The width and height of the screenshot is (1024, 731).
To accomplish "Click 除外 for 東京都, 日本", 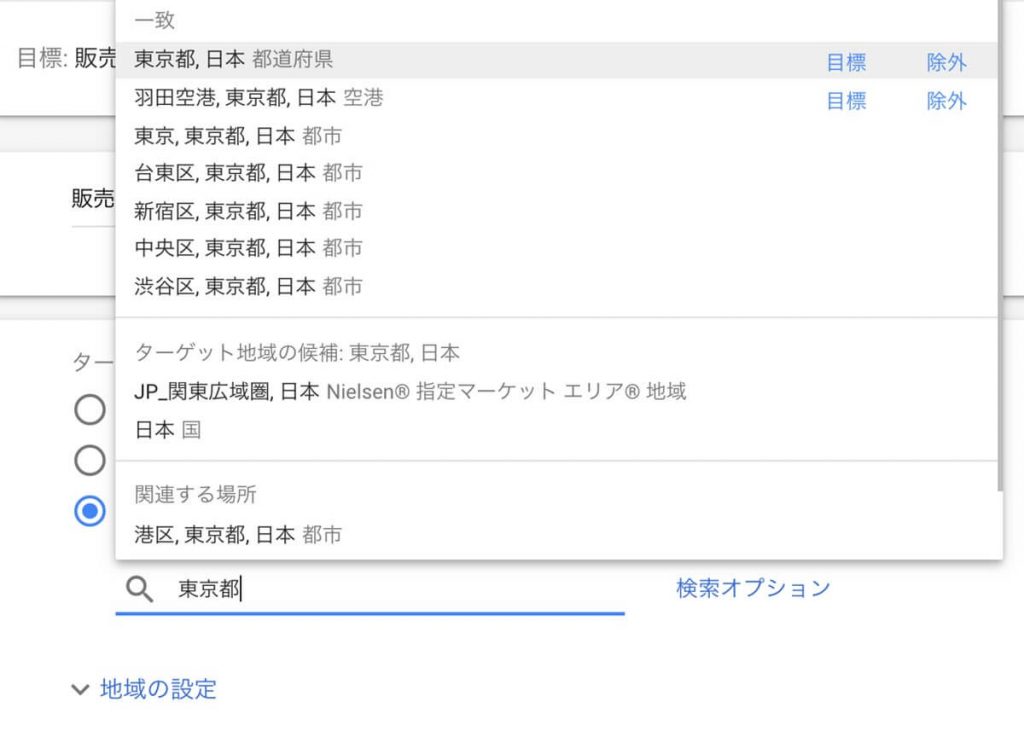I will [x=946, y=62].
